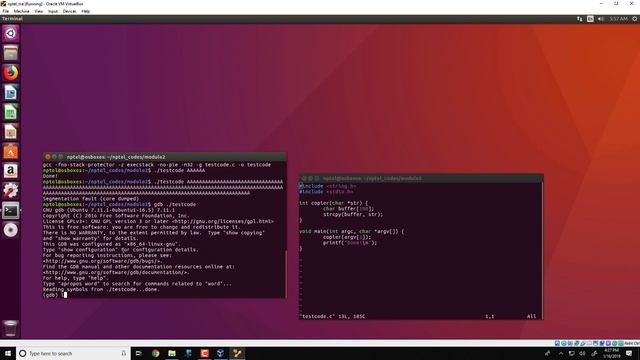
Task: Open the Ubuntu Dash search launcher icon
Action: click(11, 33)
